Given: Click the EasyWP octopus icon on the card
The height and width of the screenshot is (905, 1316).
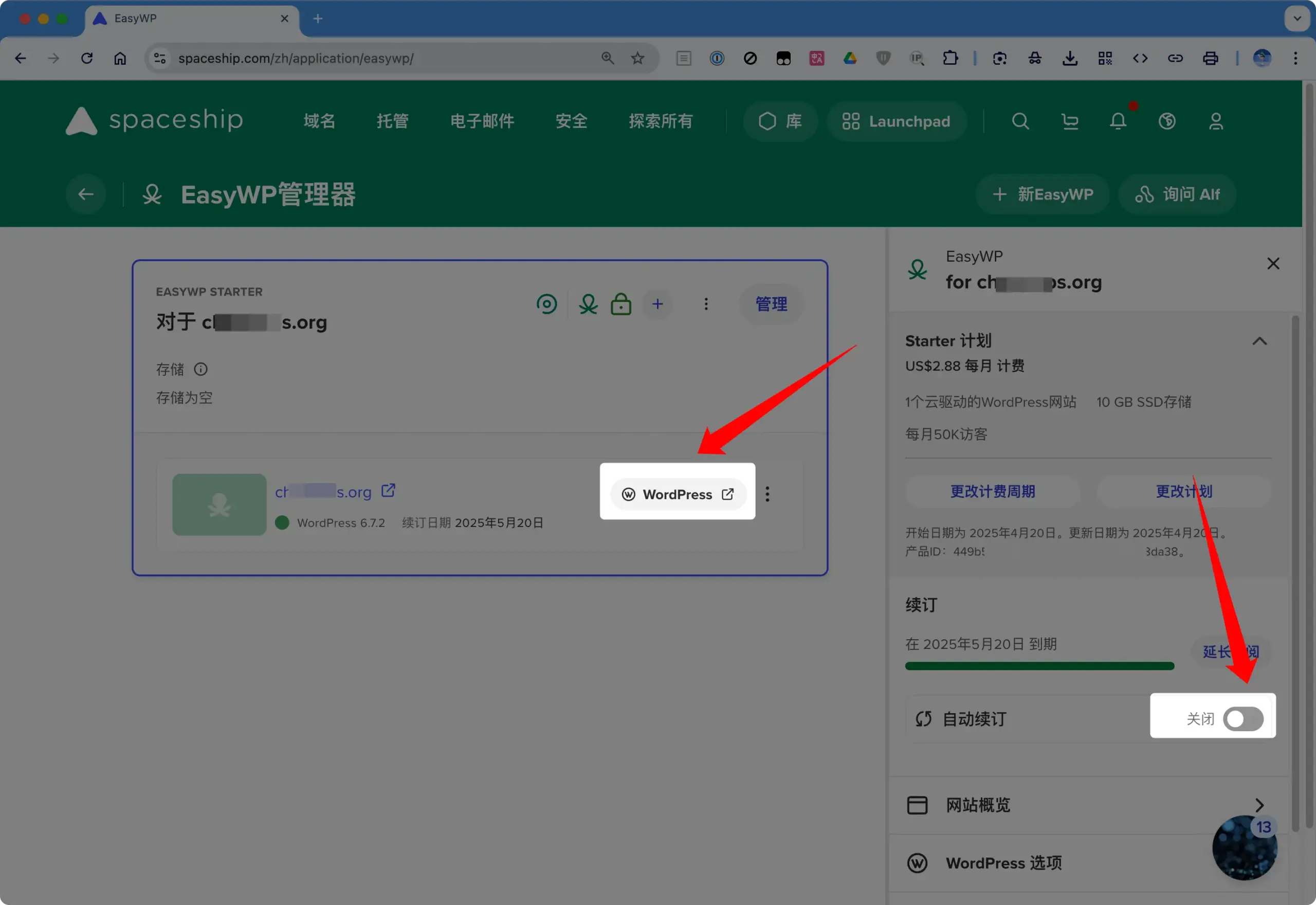Looking at the screenshot, I should [x=588, y=304].
